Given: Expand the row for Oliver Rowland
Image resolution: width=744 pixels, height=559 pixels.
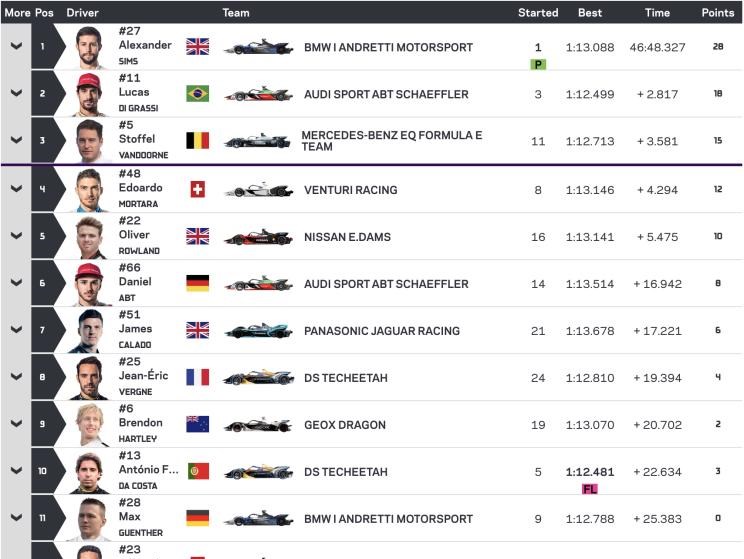Looking at the screenshot, I should [x=16, y=235].
